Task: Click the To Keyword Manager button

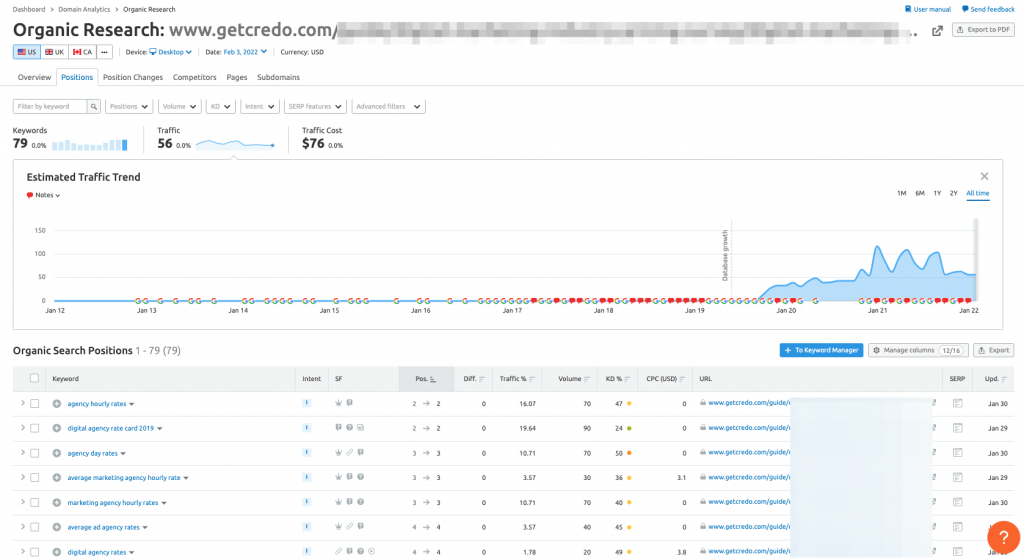Action: (821, 350)
